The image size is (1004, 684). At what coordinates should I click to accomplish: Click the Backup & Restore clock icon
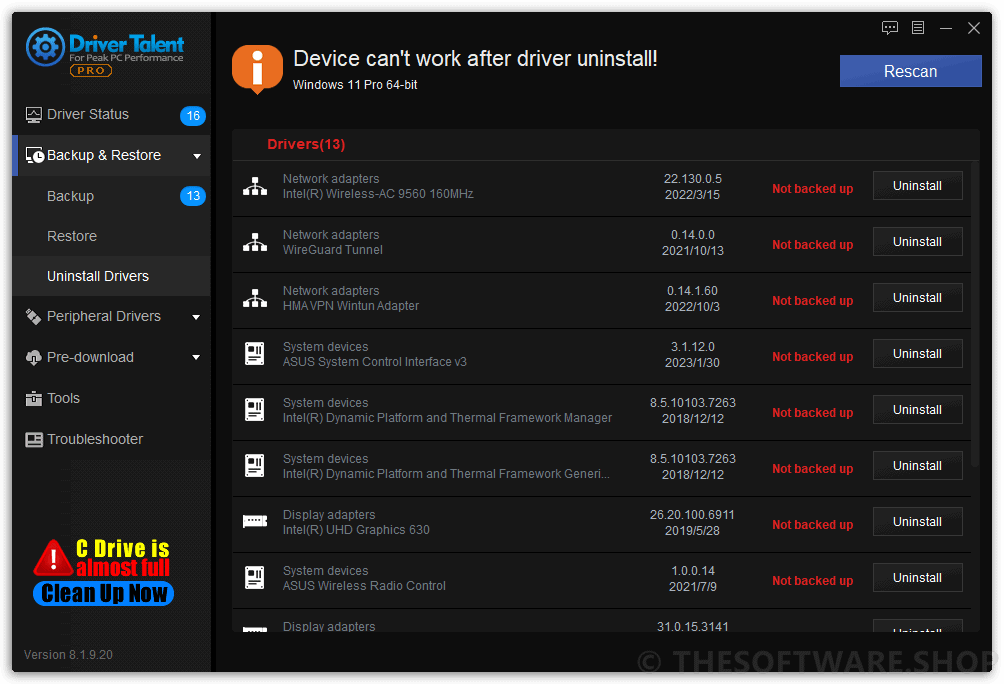pos(35,156)
